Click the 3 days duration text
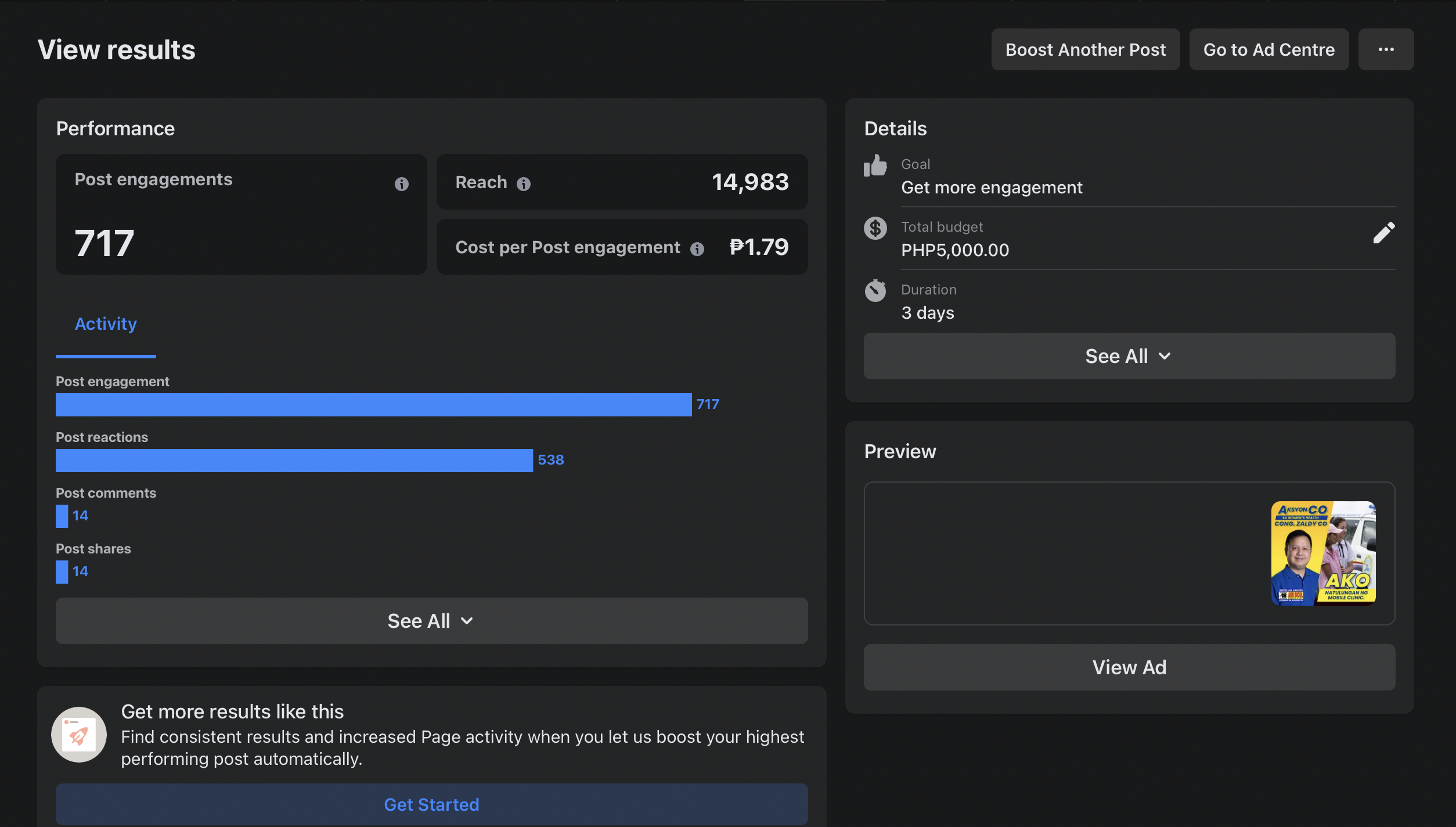 (x=928, y=313)
